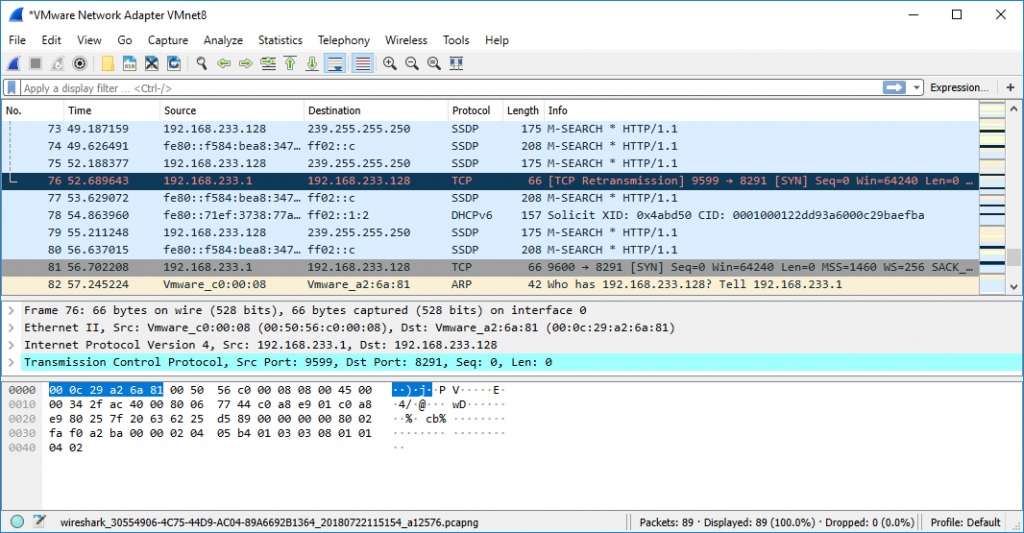Add a display filter button with plus
This screenshot has height=533, width=1024.
tap(1010, 88)
